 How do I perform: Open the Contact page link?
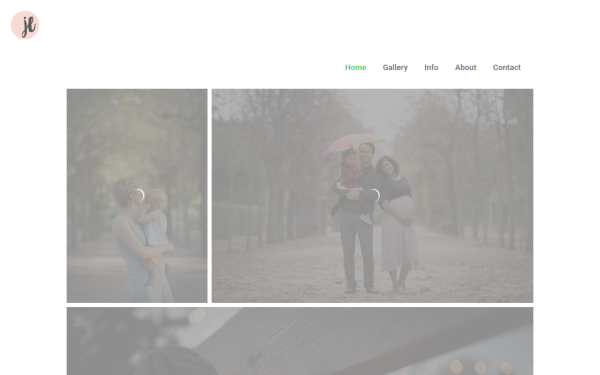507,67
